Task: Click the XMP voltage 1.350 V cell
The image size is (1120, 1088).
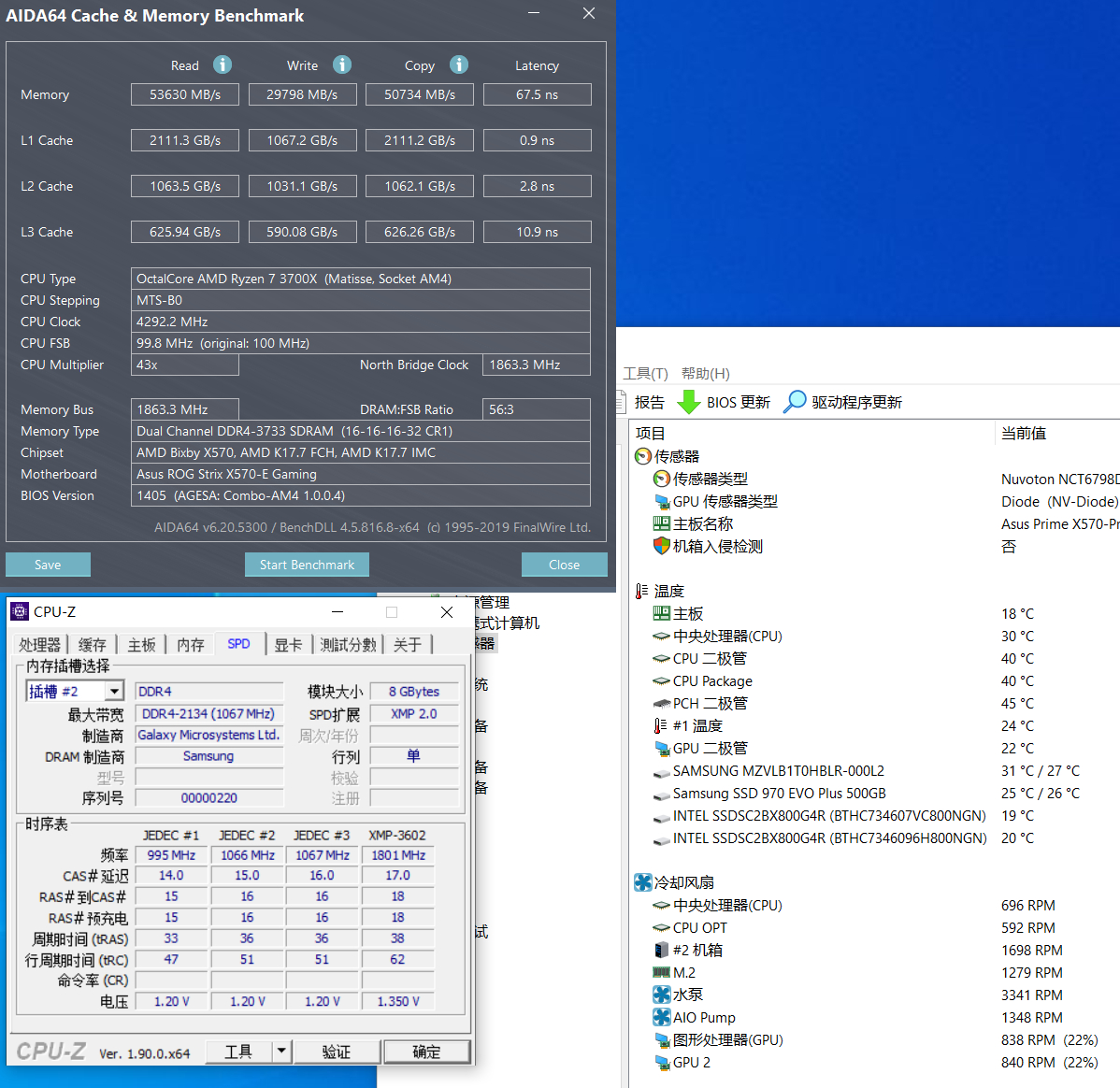Action: click(398, 1002)
